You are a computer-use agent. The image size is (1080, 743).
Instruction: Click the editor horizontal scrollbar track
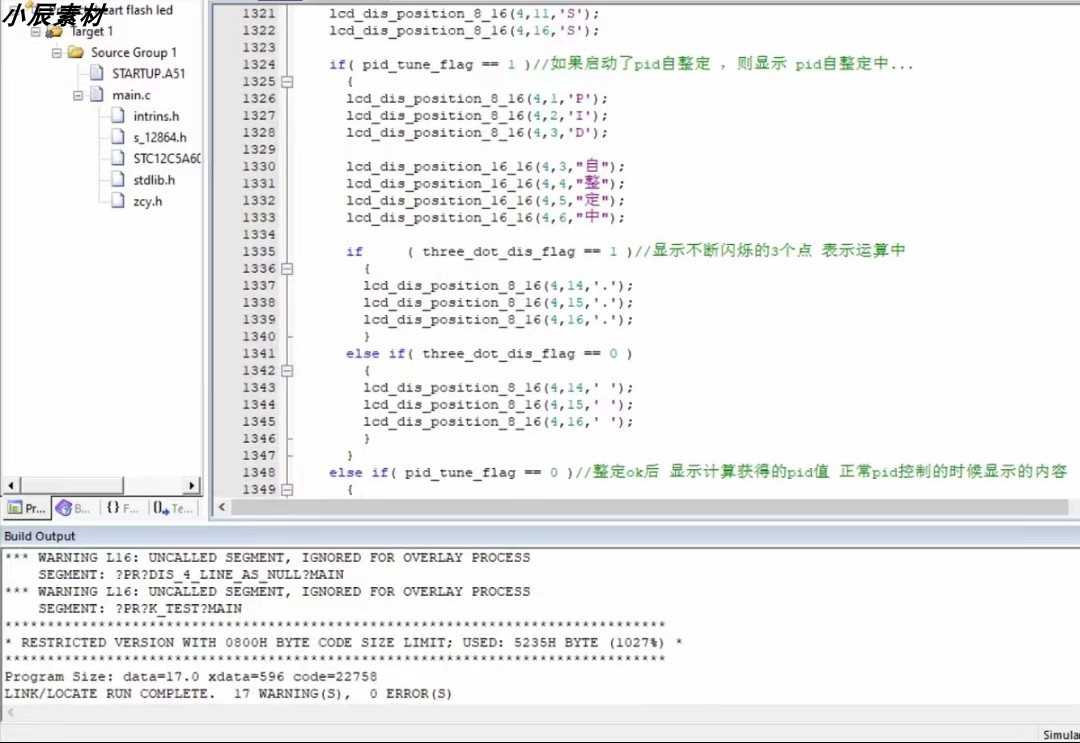coord(649,507)
